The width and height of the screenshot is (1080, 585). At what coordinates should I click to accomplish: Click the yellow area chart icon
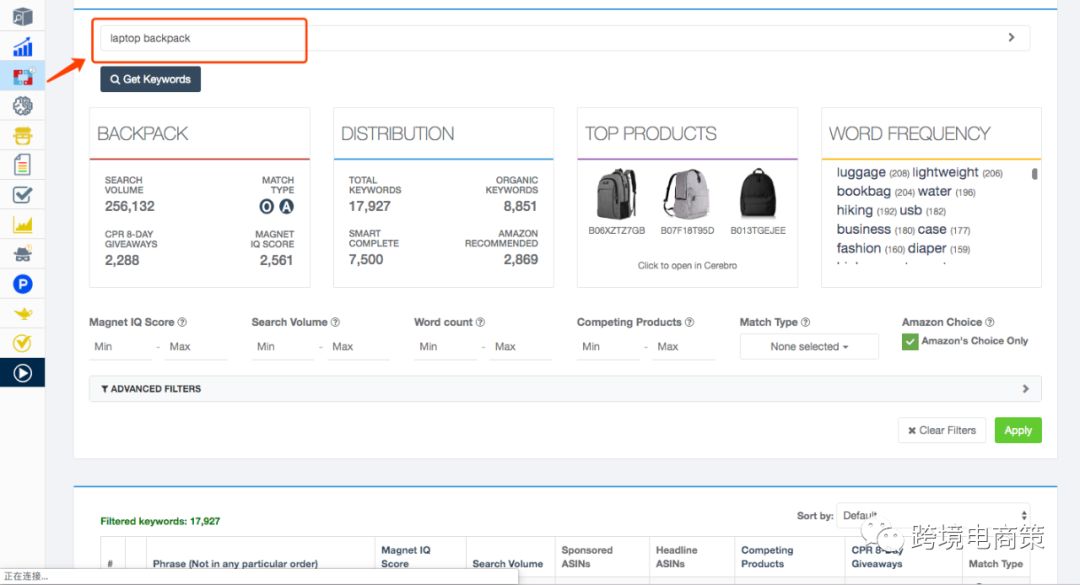tap(22, 225)
